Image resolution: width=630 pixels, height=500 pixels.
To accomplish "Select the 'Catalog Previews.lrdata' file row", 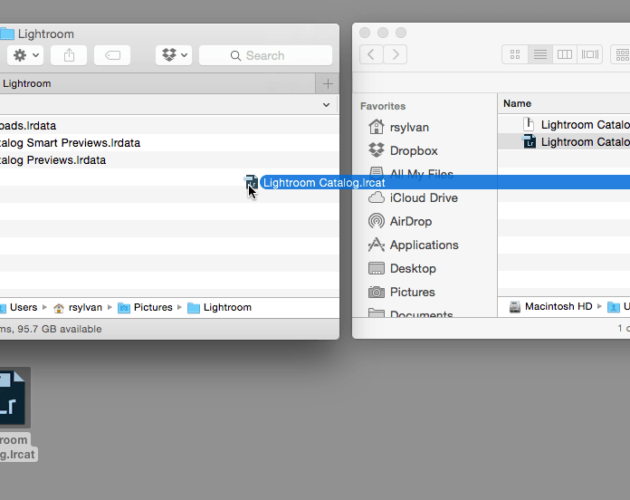I will coord(169,160).
